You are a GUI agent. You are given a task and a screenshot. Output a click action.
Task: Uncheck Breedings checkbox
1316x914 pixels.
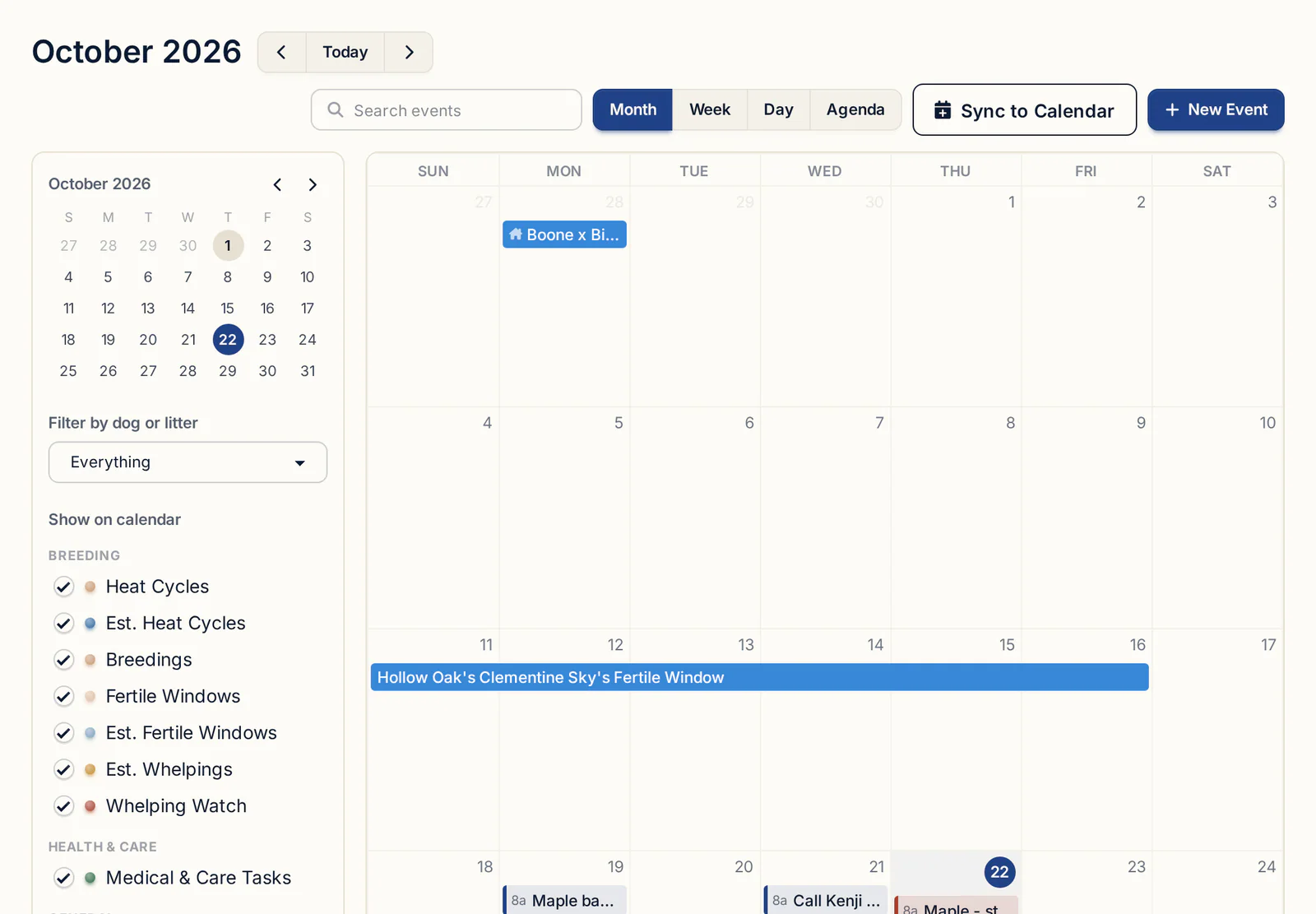(x=64, y=660)
